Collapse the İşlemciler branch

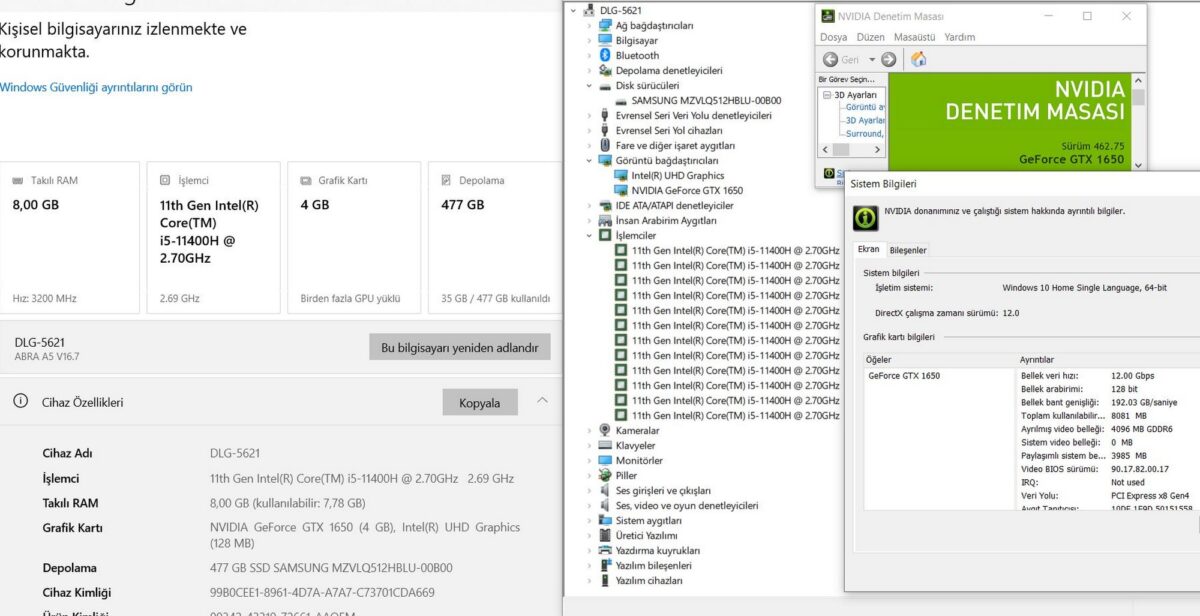[x=589, y=235]
